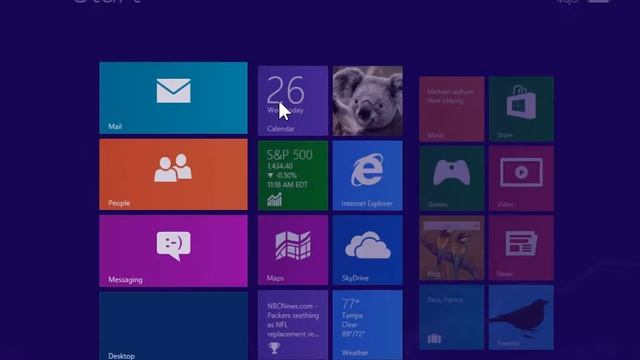The image size is (640, 360).
Task: Open the Music tile now playing
Action: click(x=452, y=109)
